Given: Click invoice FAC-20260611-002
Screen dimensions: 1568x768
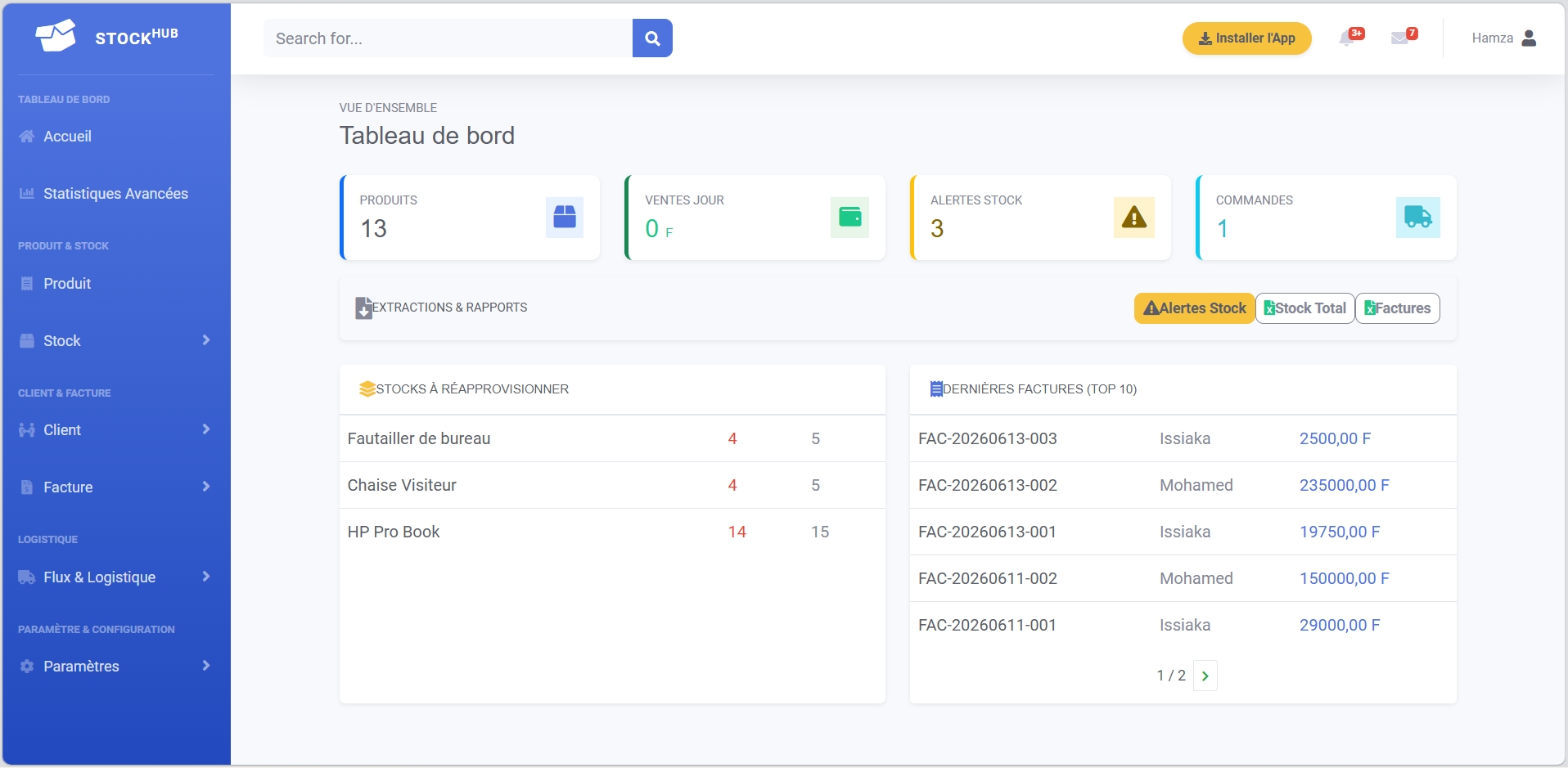Looking at the screenshot, I should coord(987,579).
